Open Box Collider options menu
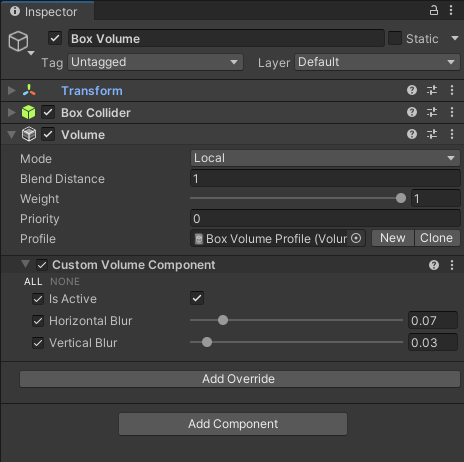The image size is (464, 462). (x=452, y=112)
